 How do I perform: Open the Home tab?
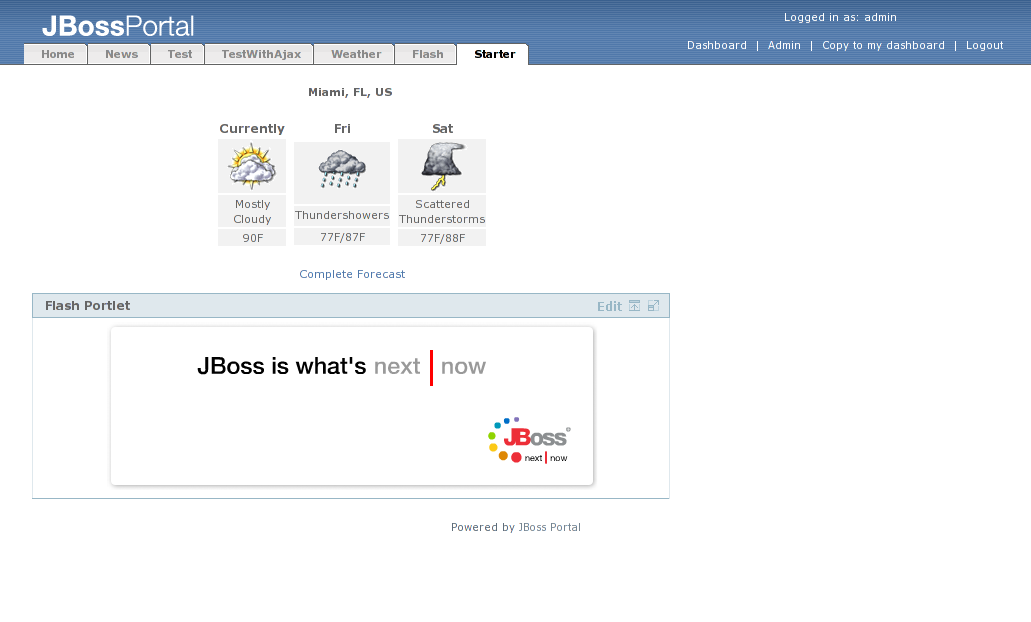tap(56, 54)
